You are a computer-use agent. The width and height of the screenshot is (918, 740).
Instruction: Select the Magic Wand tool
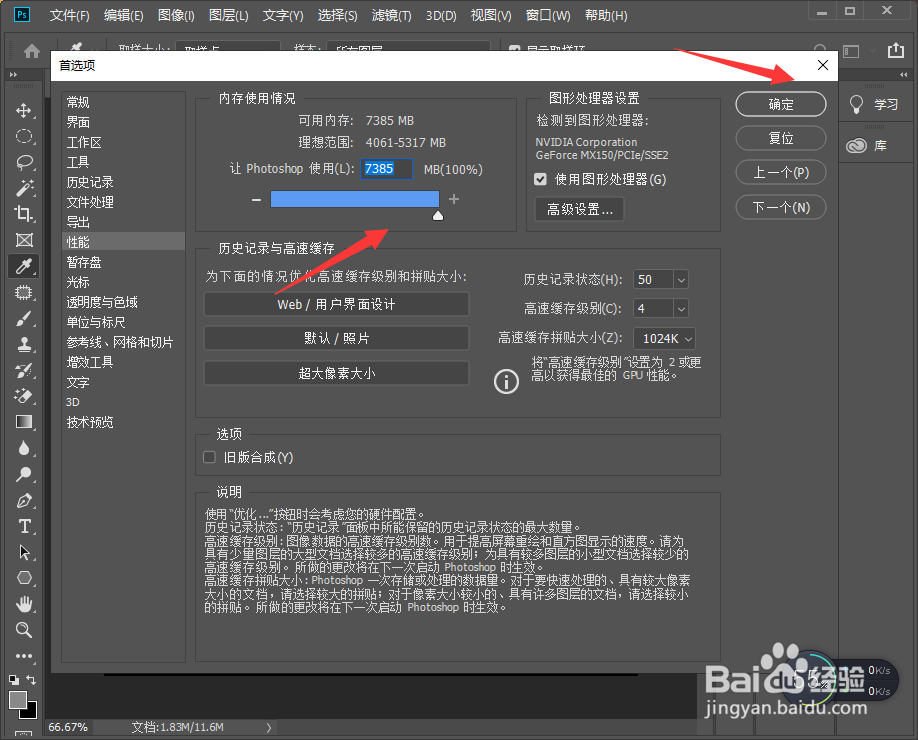(23, 188)
